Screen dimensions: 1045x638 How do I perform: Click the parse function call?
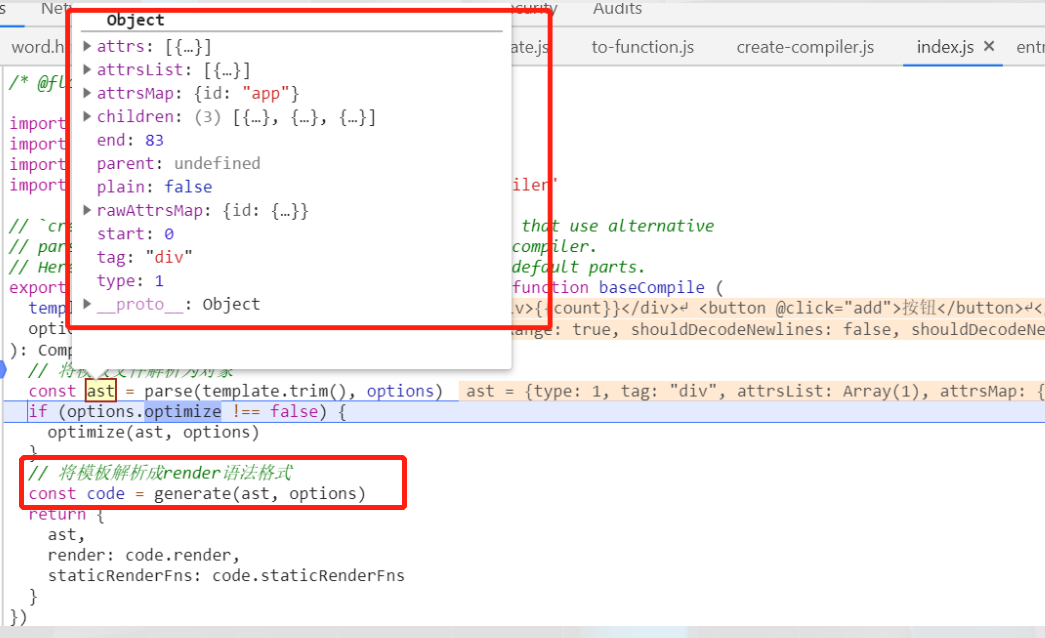[176, 391]
